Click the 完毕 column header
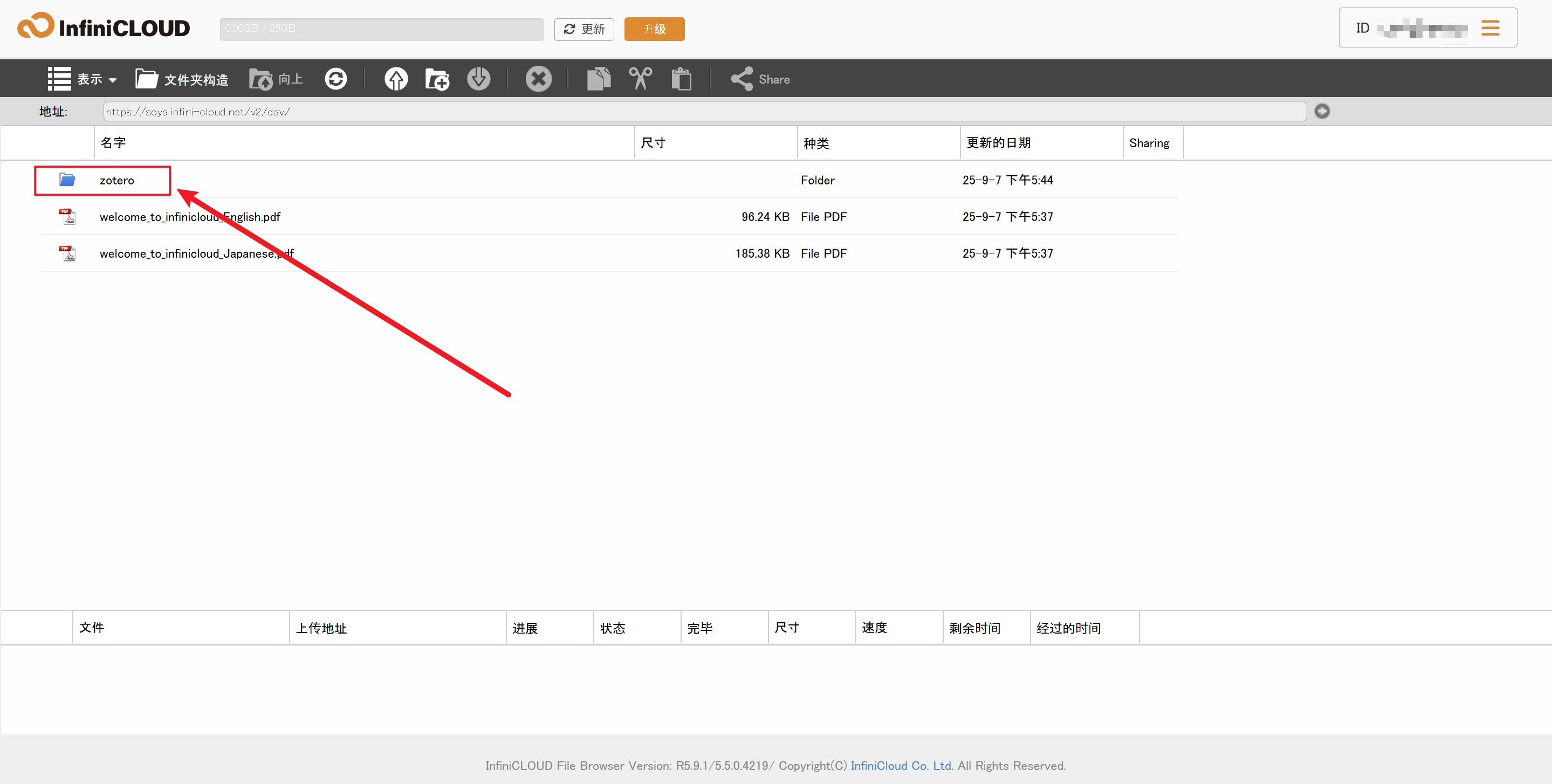Image resolution: width=1552 pixels, height=784 pixels. pos(725,627)
